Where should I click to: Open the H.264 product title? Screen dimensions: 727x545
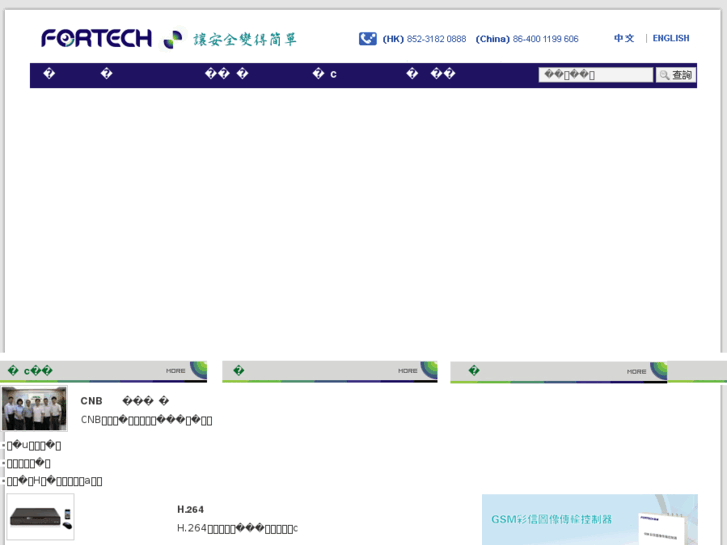pyautogui.click(x=190, y=509)
